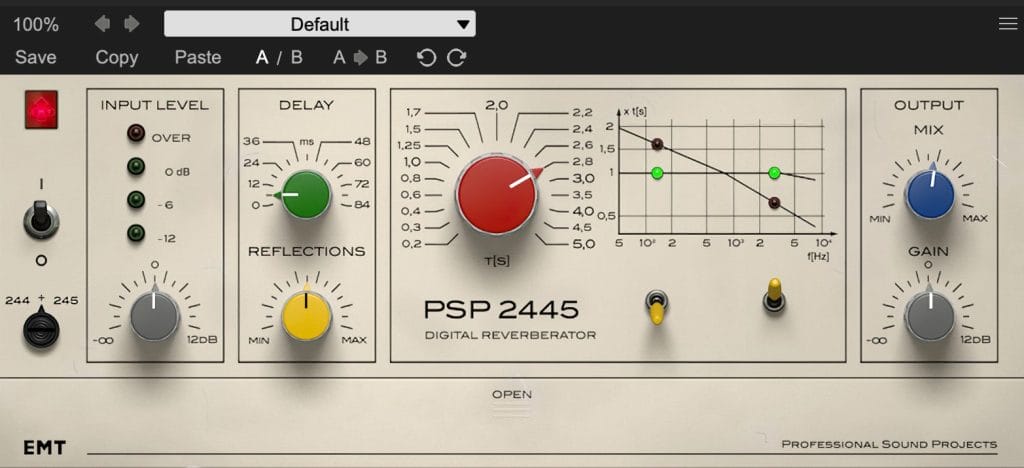The image size is (1024, 468).
Task: Set delay to 36 ms
Action: tap(251, 141)
